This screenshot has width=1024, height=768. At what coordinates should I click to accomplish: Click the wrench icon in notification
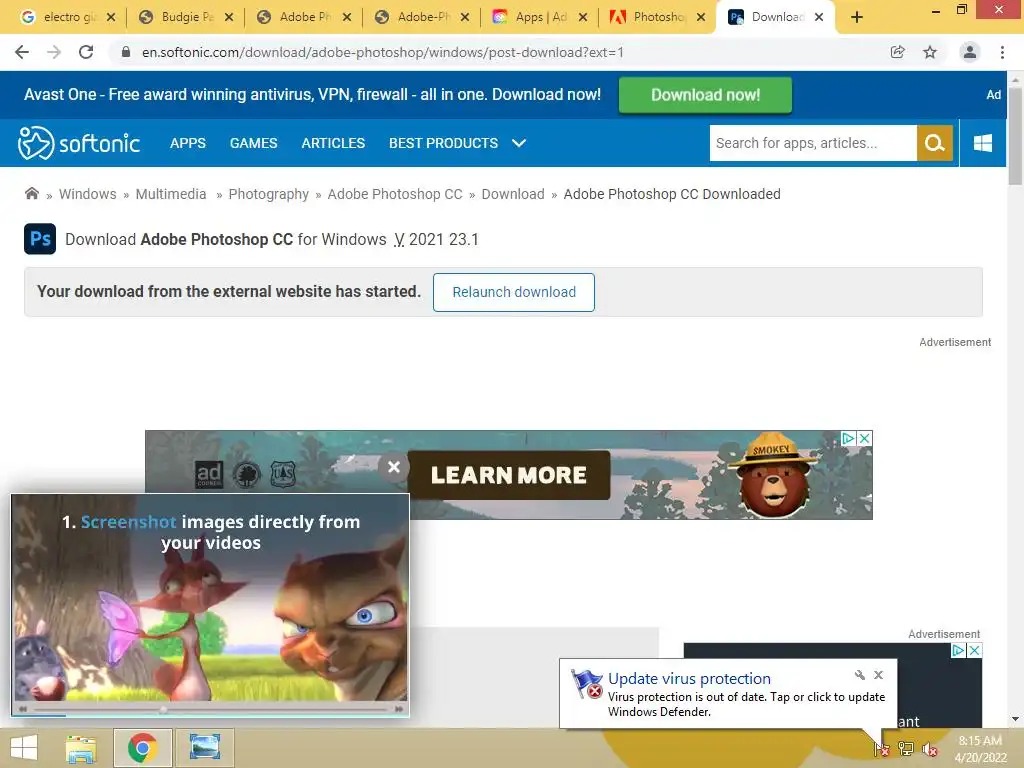[x=859, y=675]
